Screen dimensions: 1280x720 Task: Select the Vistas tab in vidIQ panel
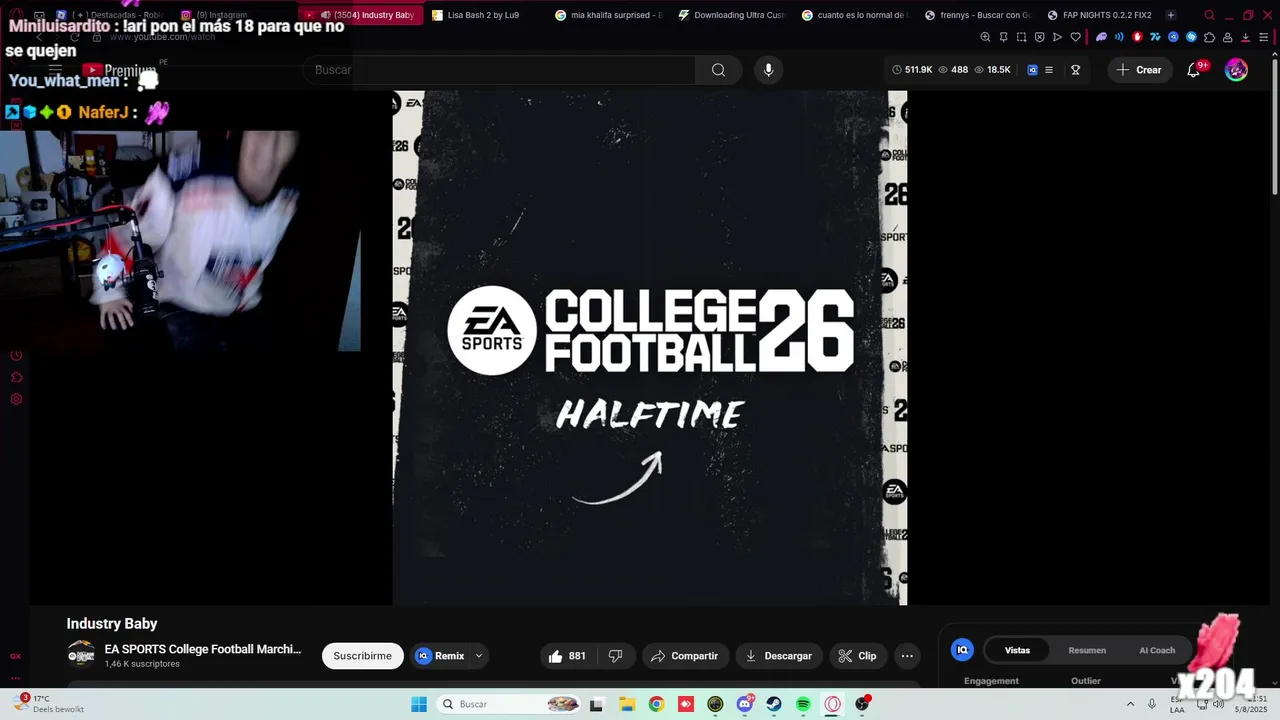coord(1017,650)
